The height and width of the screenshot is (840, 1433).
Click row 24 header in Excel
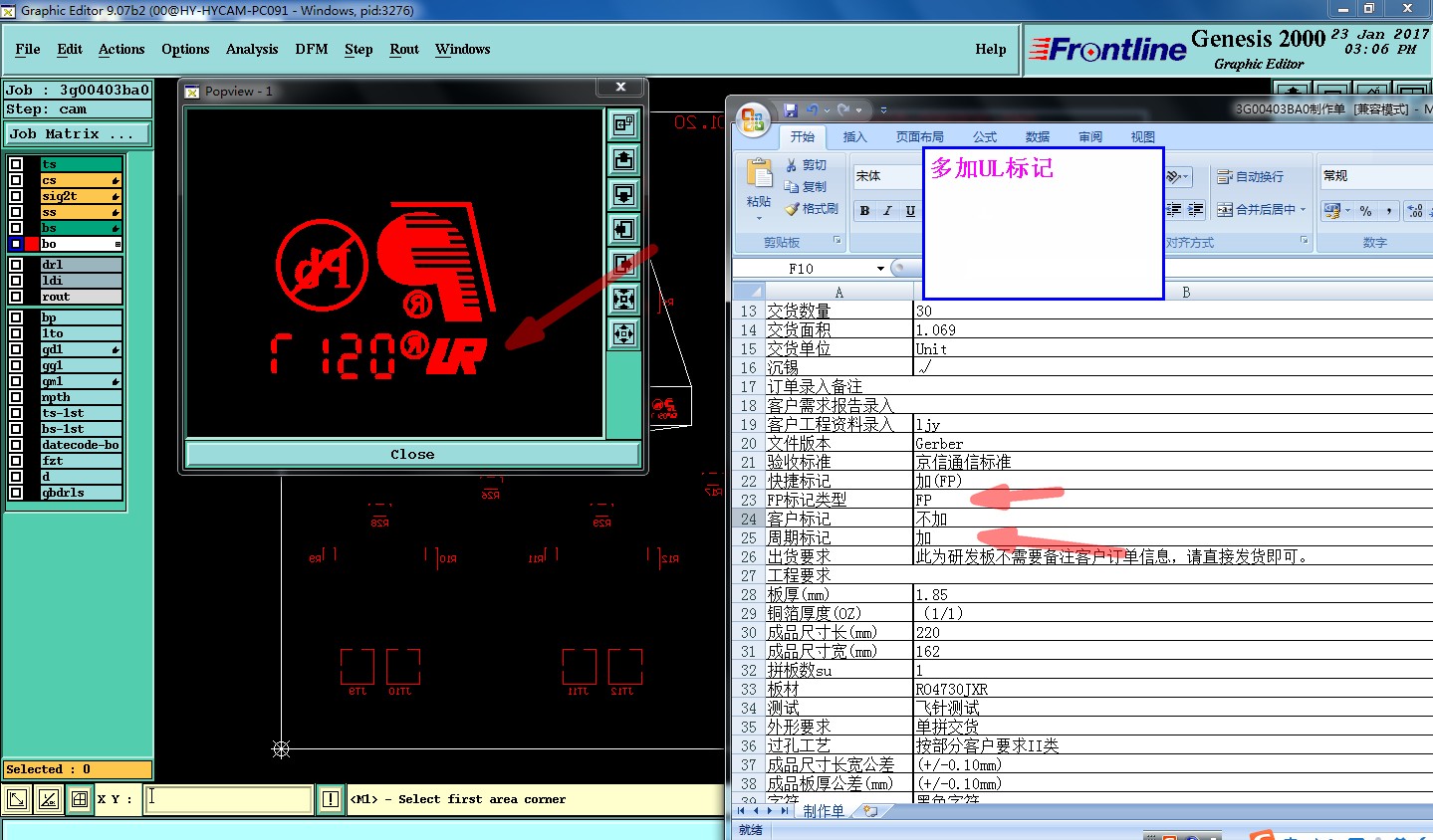tap(748, 519)
